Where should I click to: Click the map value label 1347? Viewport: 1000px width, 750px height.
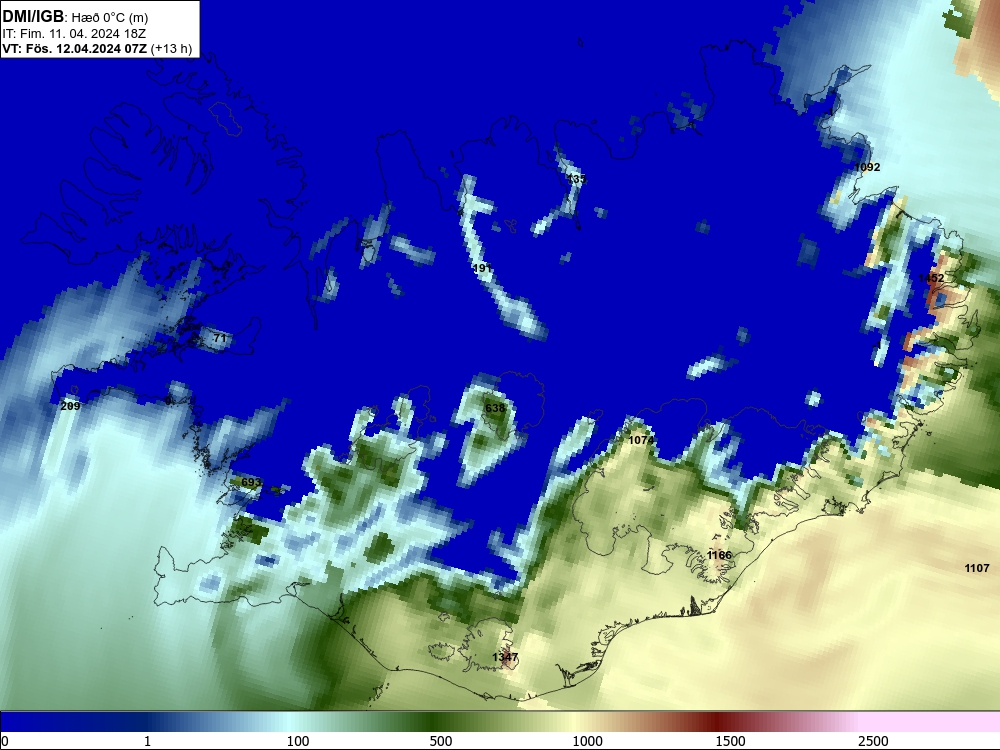(x=505, y=657)
